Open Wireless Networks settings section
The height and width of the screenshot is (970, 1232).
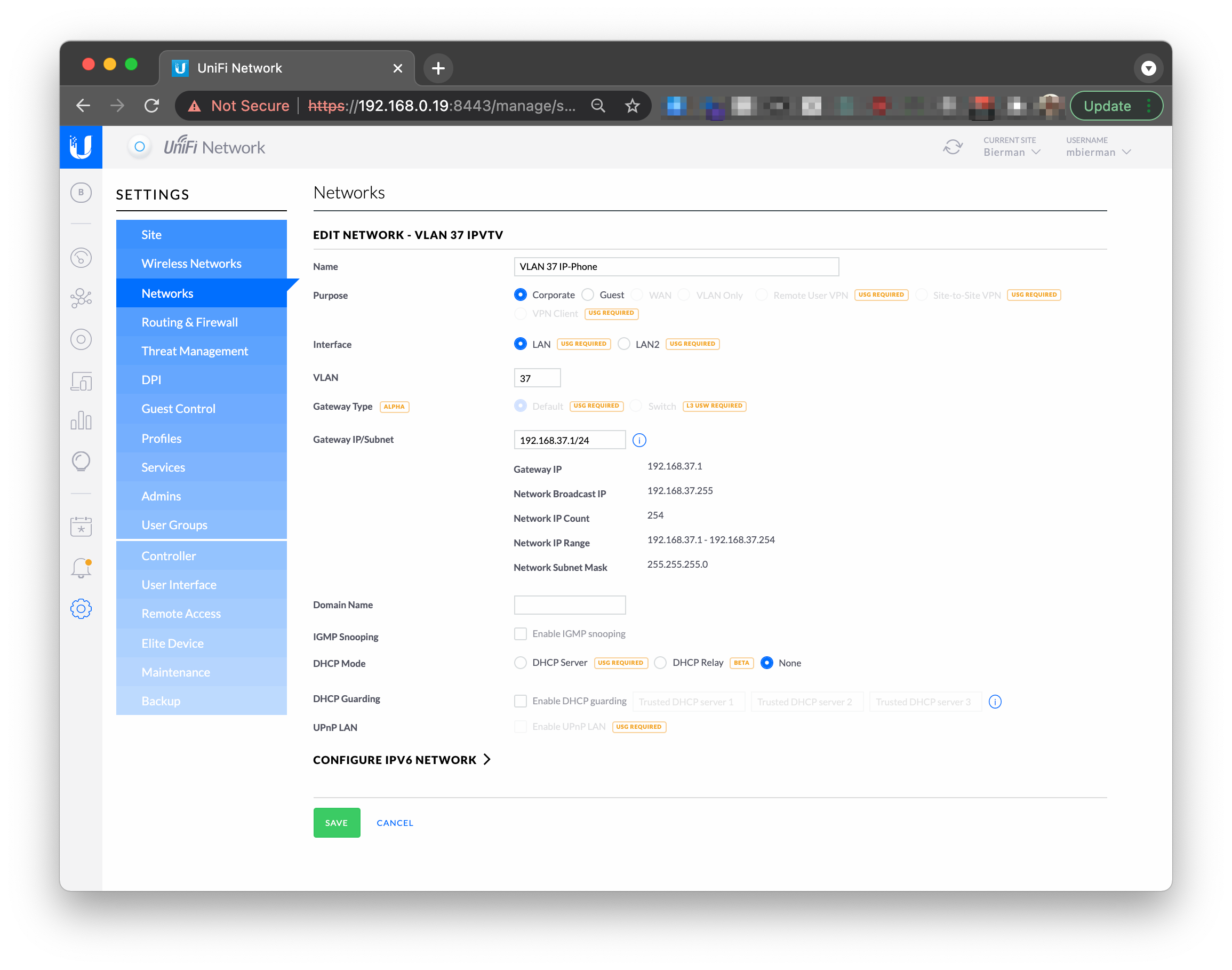pos(191,264)
